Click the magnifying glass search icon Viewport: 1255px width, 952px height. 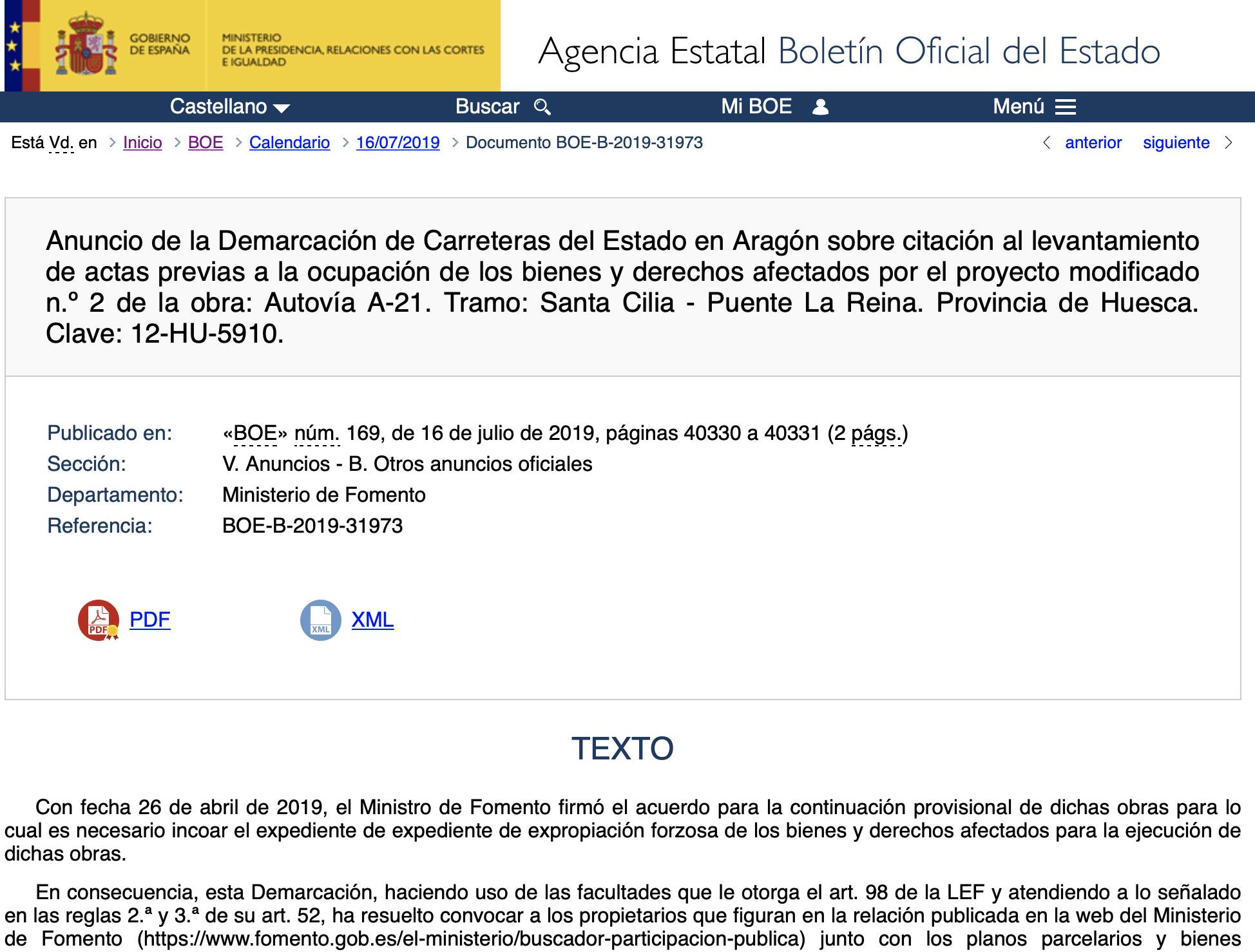coord(542,107)
